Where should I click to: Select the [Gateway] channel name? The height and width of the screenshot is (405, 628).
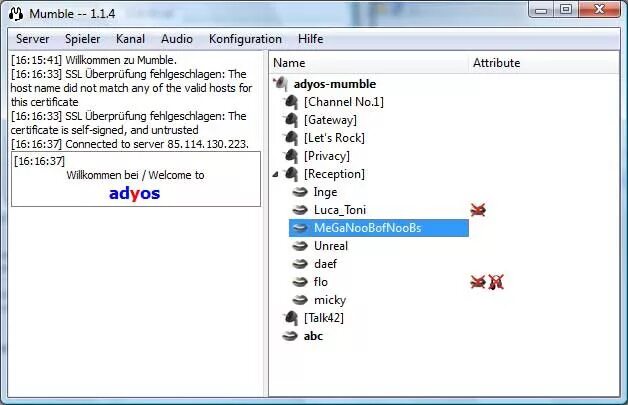point(330,120)
